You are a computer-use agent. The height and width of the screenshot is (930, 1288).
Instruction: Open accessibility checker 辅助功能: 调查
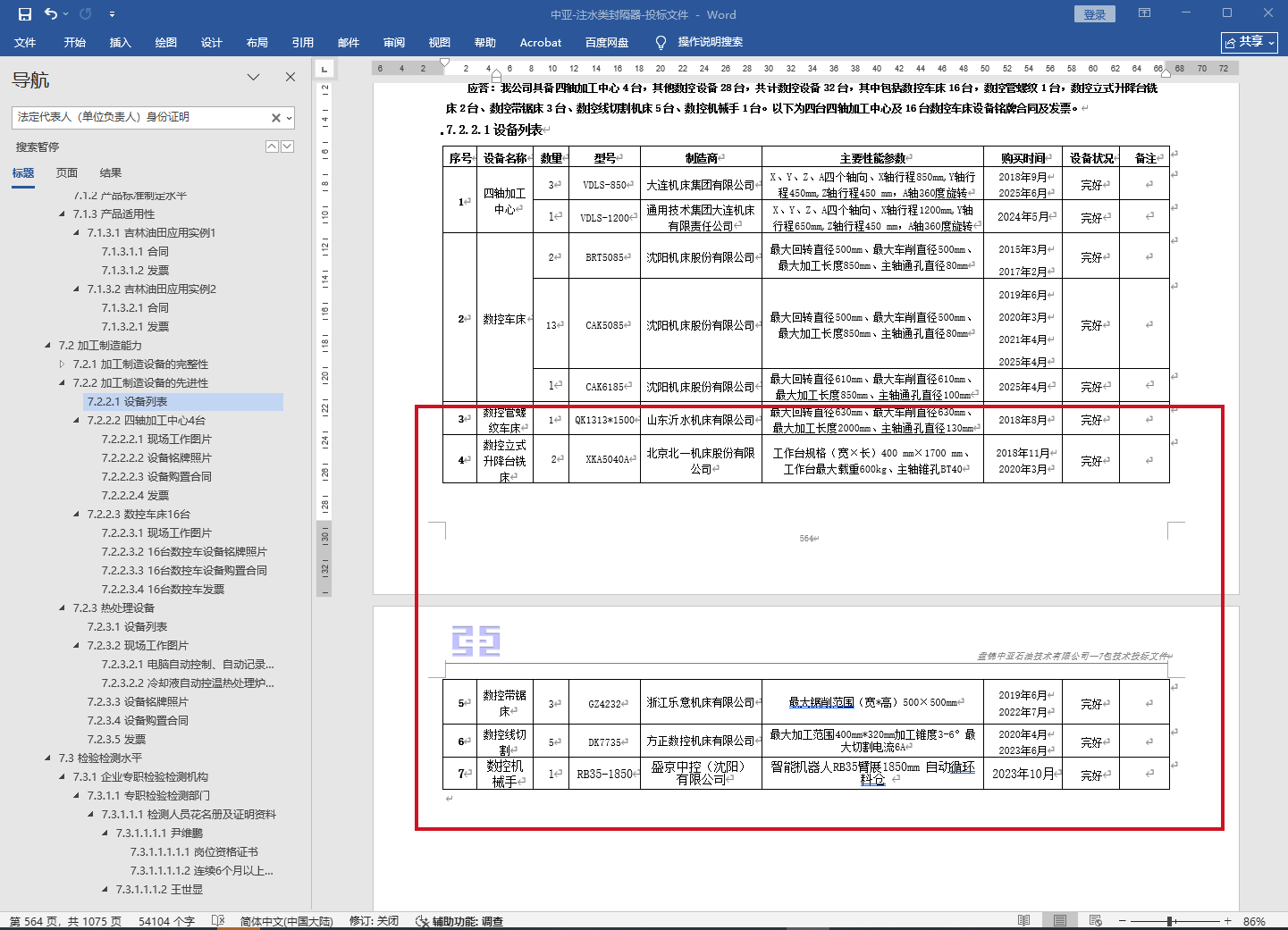[459, 921]
